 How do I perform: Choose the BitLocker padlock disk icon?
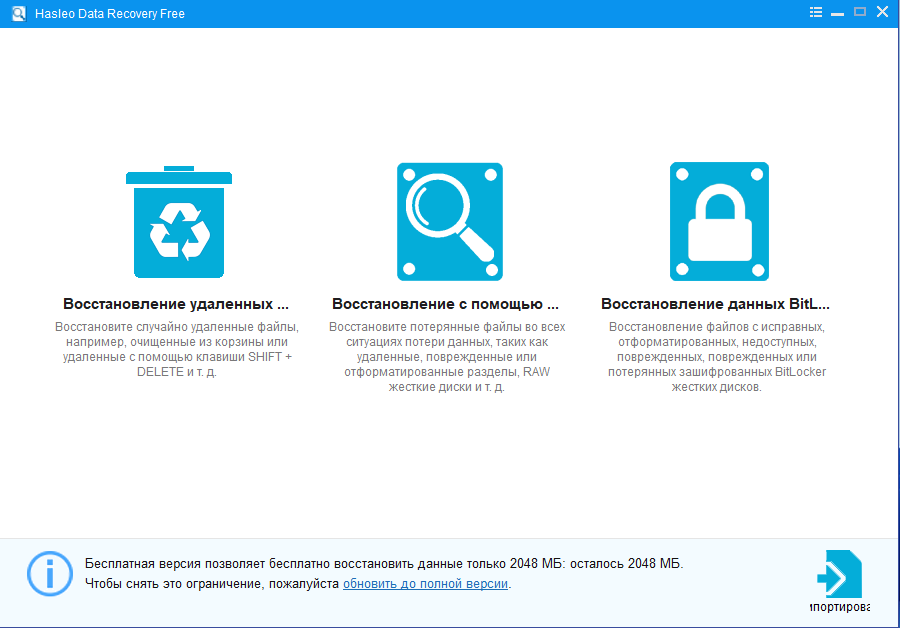719,222
